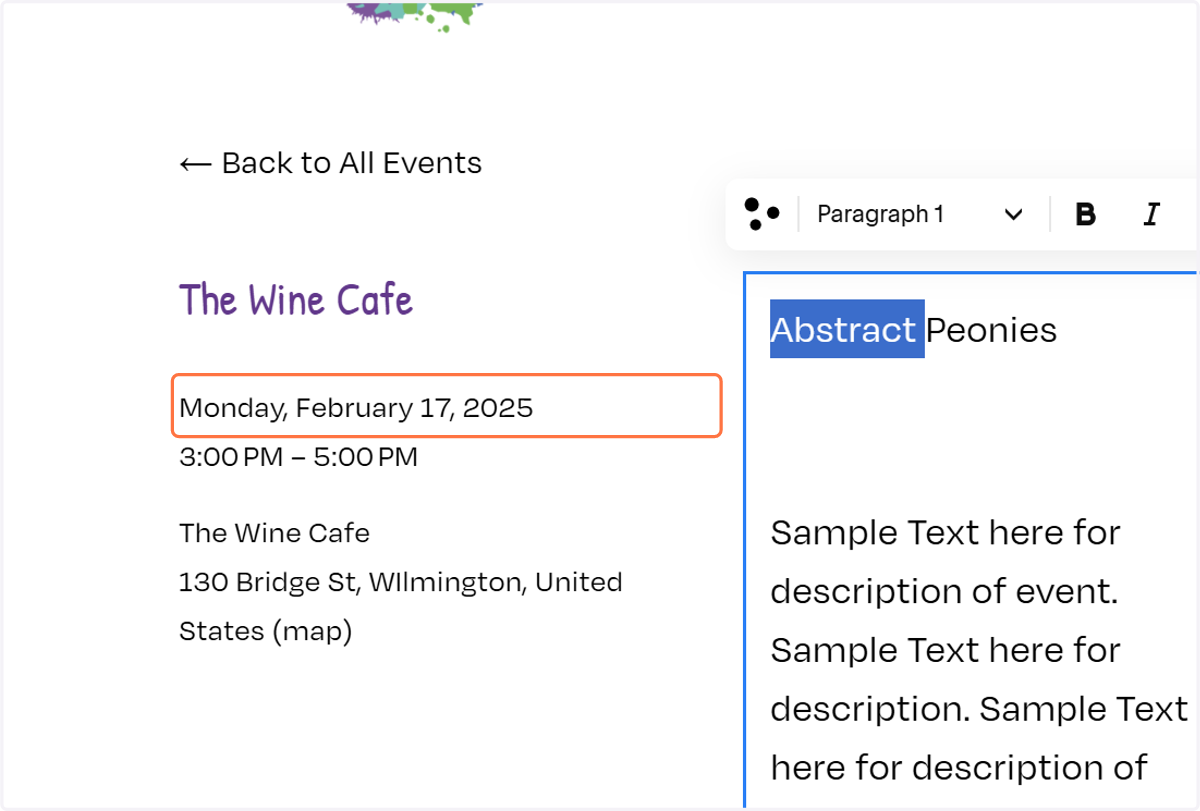1200x811 pixels.
Task: Toggle bold formatting
Action: click(x=1085, y=214)
